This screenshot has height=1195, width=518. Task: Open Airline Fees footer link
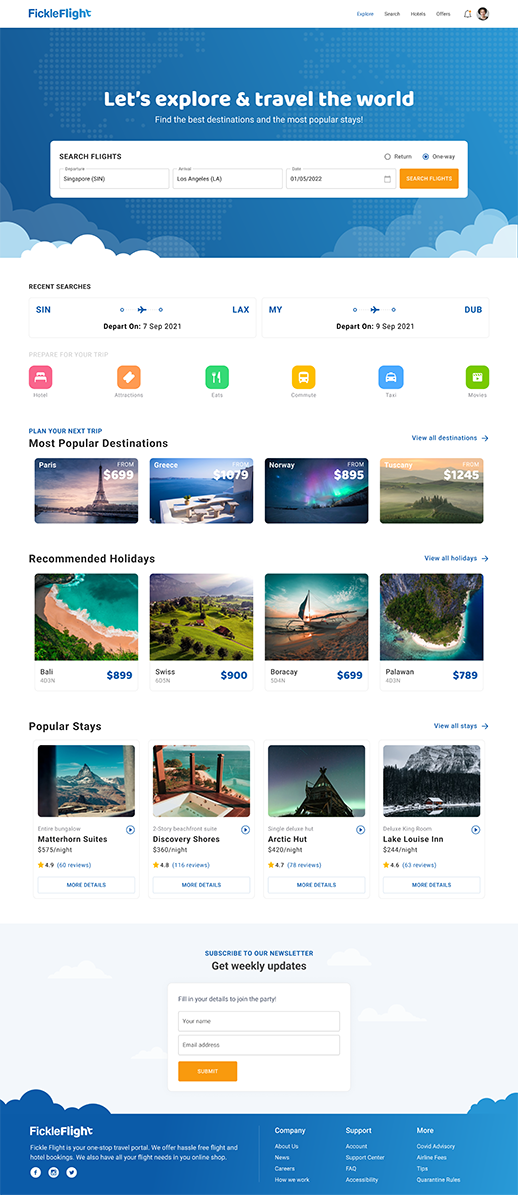tap(432, 1158)
